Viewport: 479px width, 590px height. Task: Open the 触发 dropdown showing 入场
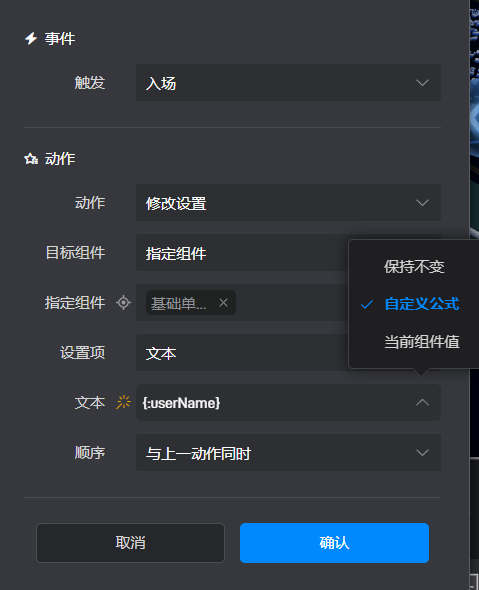point(288,82)
